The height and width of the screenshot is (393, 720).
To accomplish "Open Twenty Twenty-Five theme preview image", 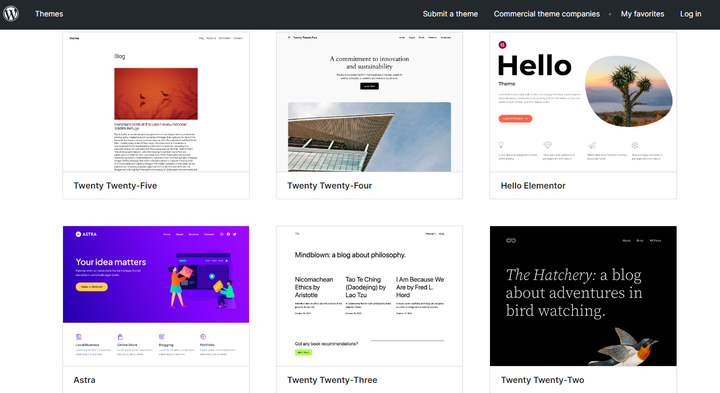I will [156, 102].
